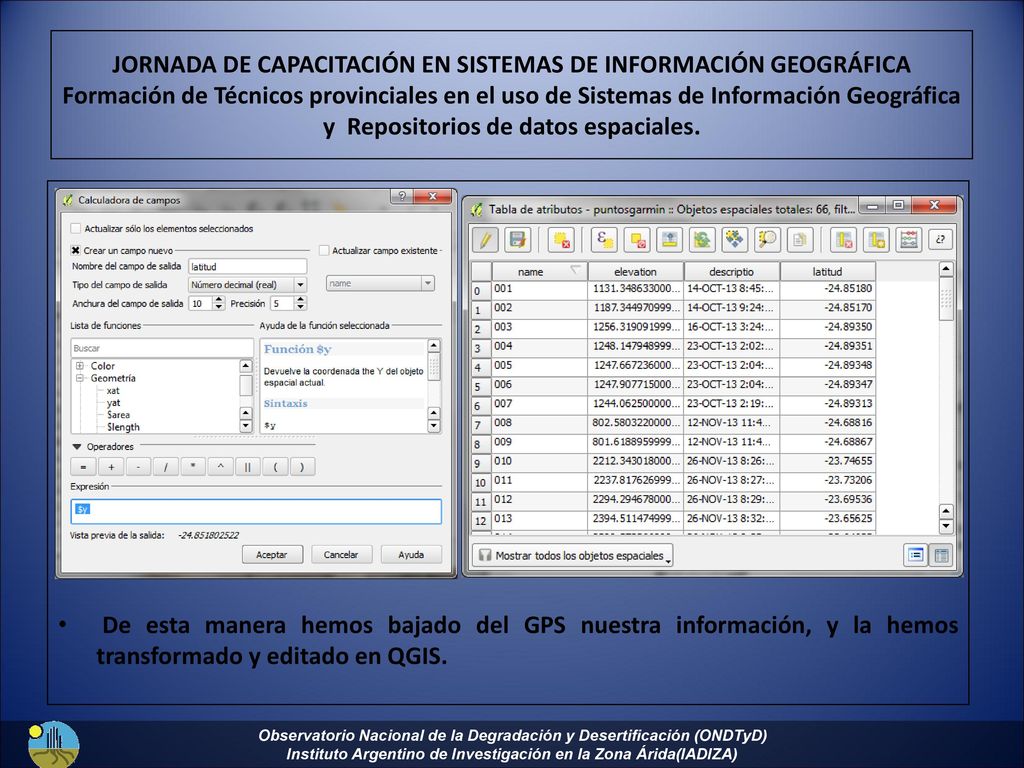The width and height of the screenshot is (1024, 768).
Task: Open select by expression (epsilon icon)
Action: [605, 240]
